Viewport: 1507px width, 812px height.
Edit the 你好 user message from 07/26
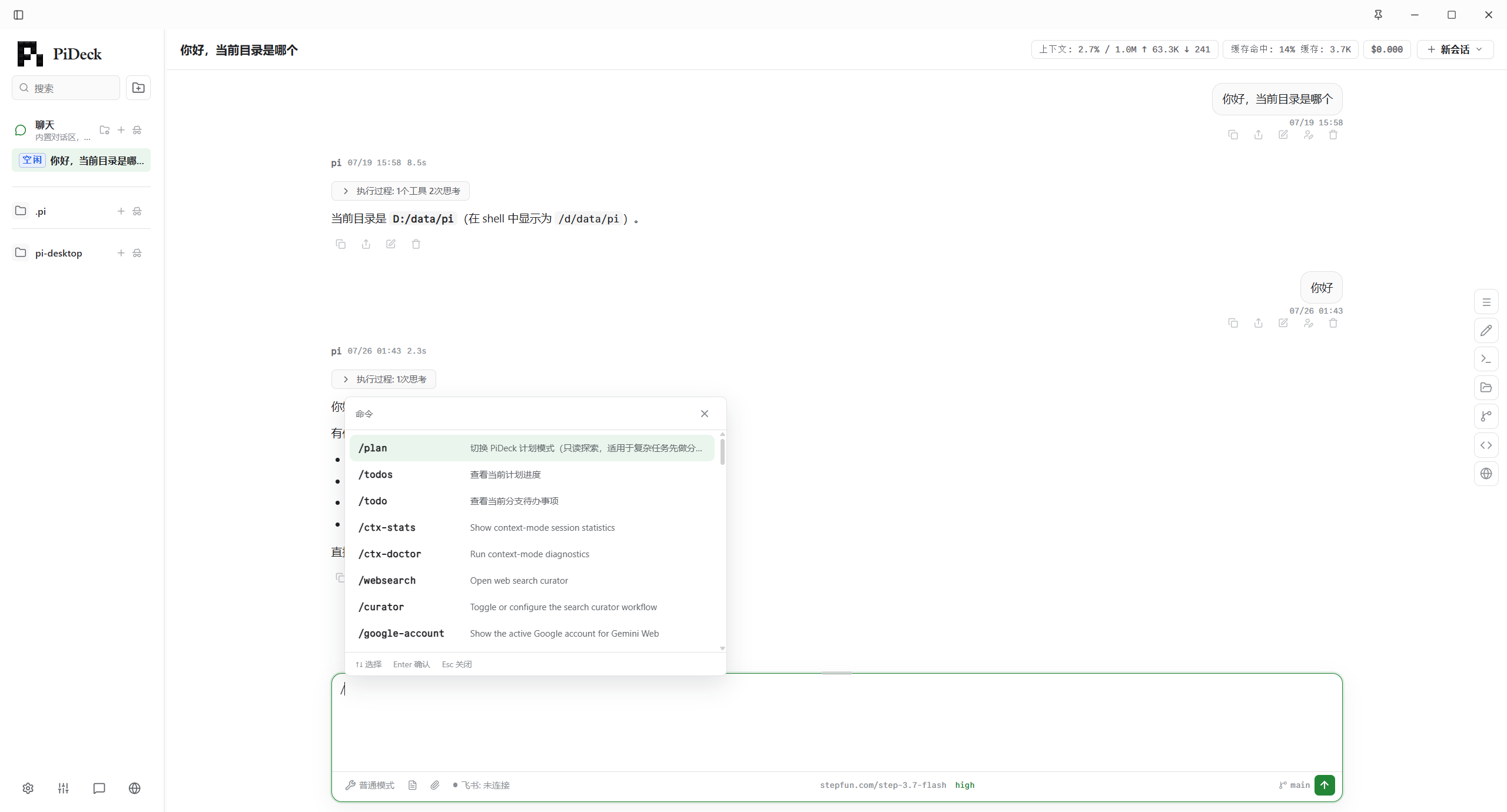[x=1283, y=323]
